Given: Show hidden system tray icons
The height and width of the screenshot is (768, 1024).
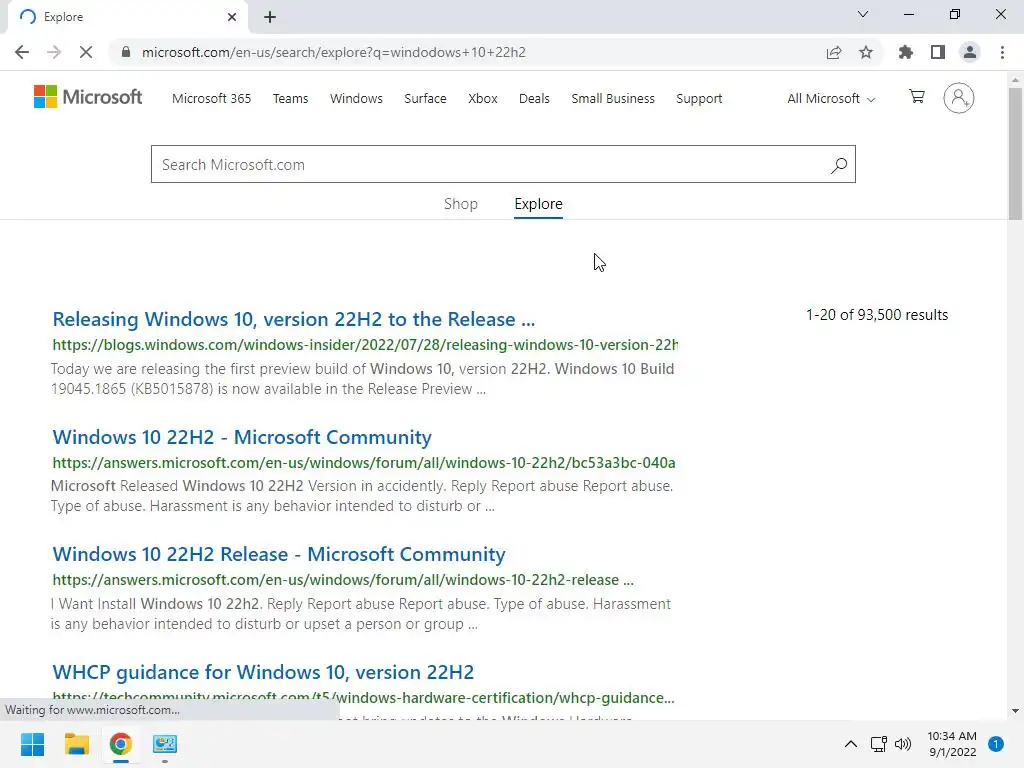Looking at the screenshot, I should click(x=850, y=744).
